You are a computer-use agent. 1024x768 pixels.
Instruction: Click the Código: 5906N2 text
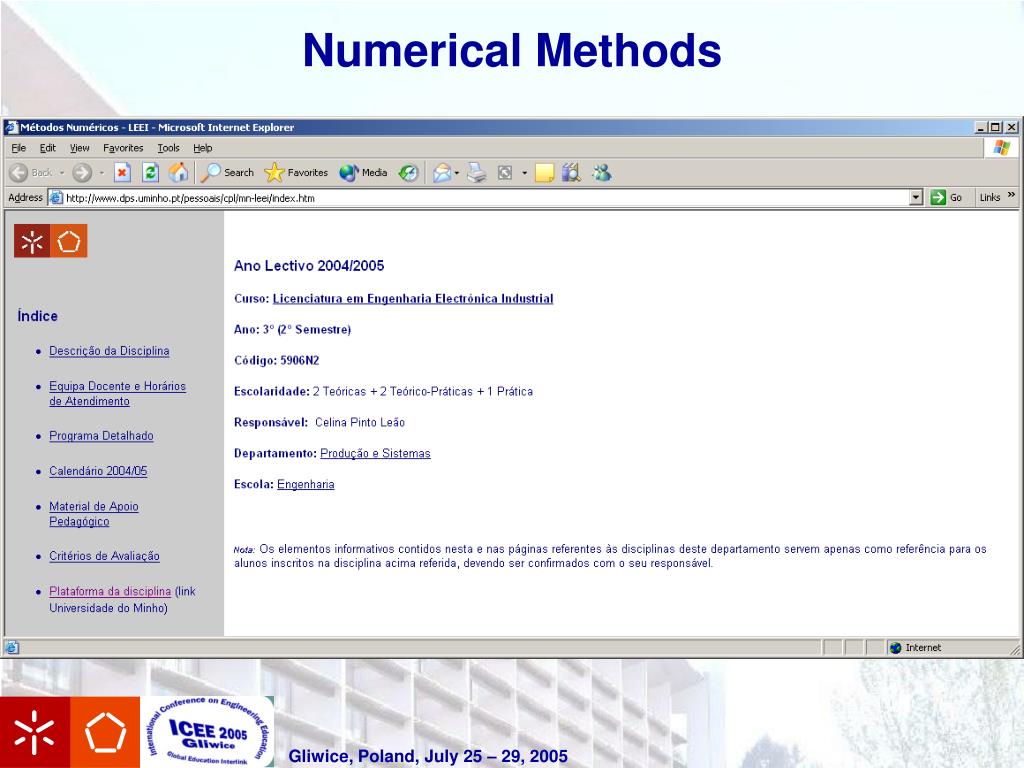point(276,360)
